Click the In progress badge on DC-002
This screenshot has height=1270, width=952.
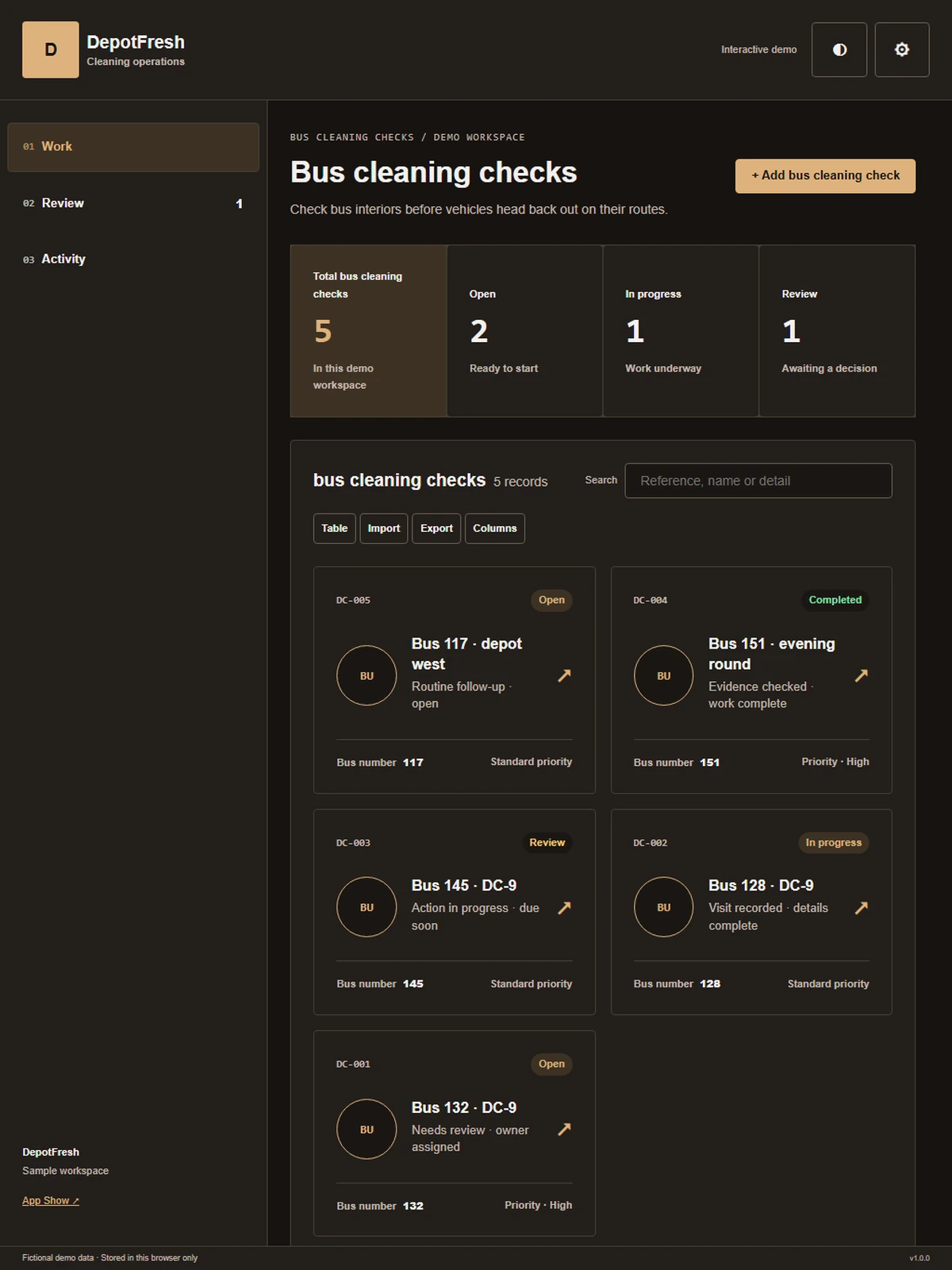tap(833, 843)
